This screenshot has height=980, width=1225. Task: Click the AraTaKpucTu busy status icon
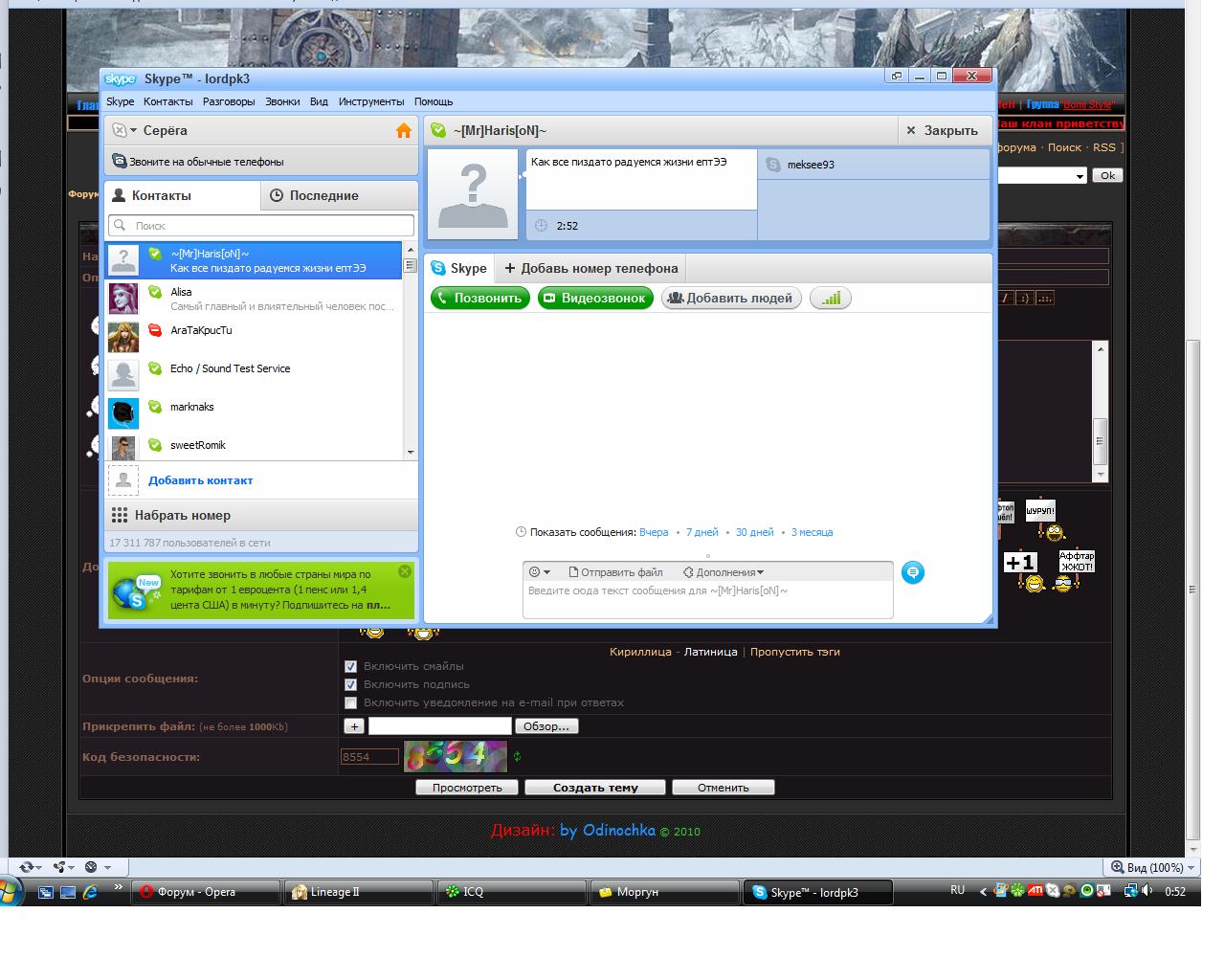(x=155, y=330)
